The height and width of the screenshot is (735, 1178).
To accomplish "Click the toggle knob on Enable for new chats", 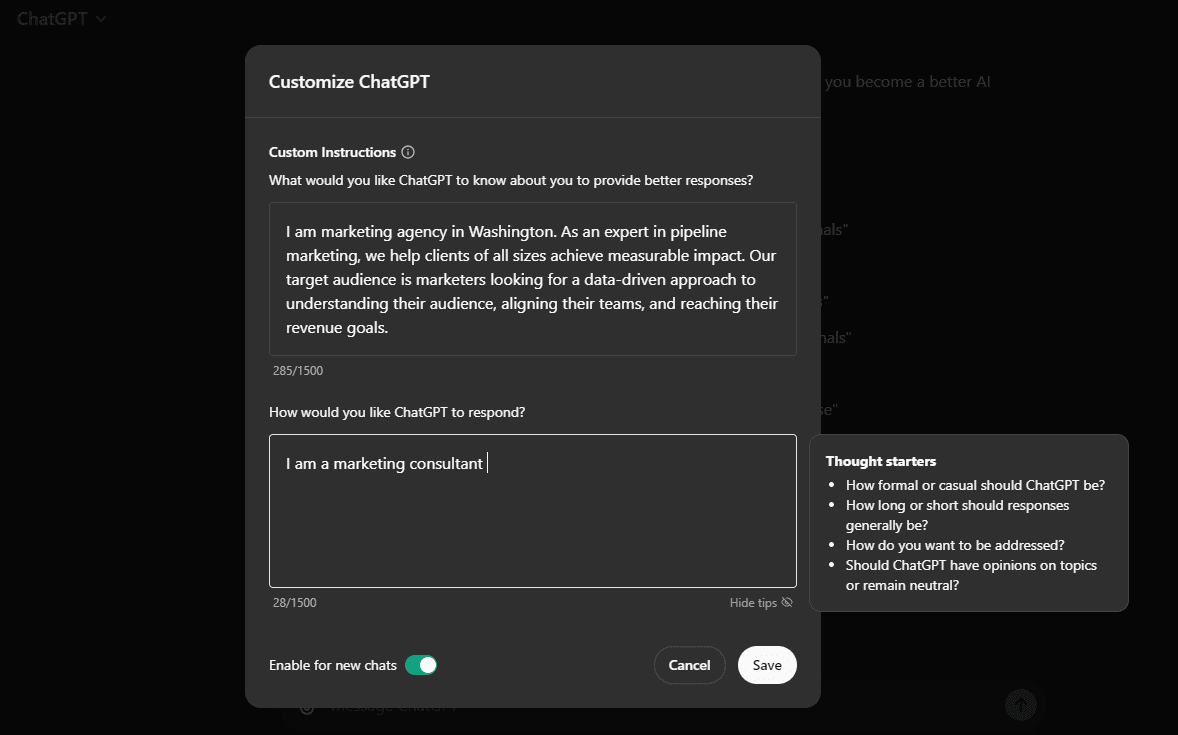I will click(x=427, y=664).
